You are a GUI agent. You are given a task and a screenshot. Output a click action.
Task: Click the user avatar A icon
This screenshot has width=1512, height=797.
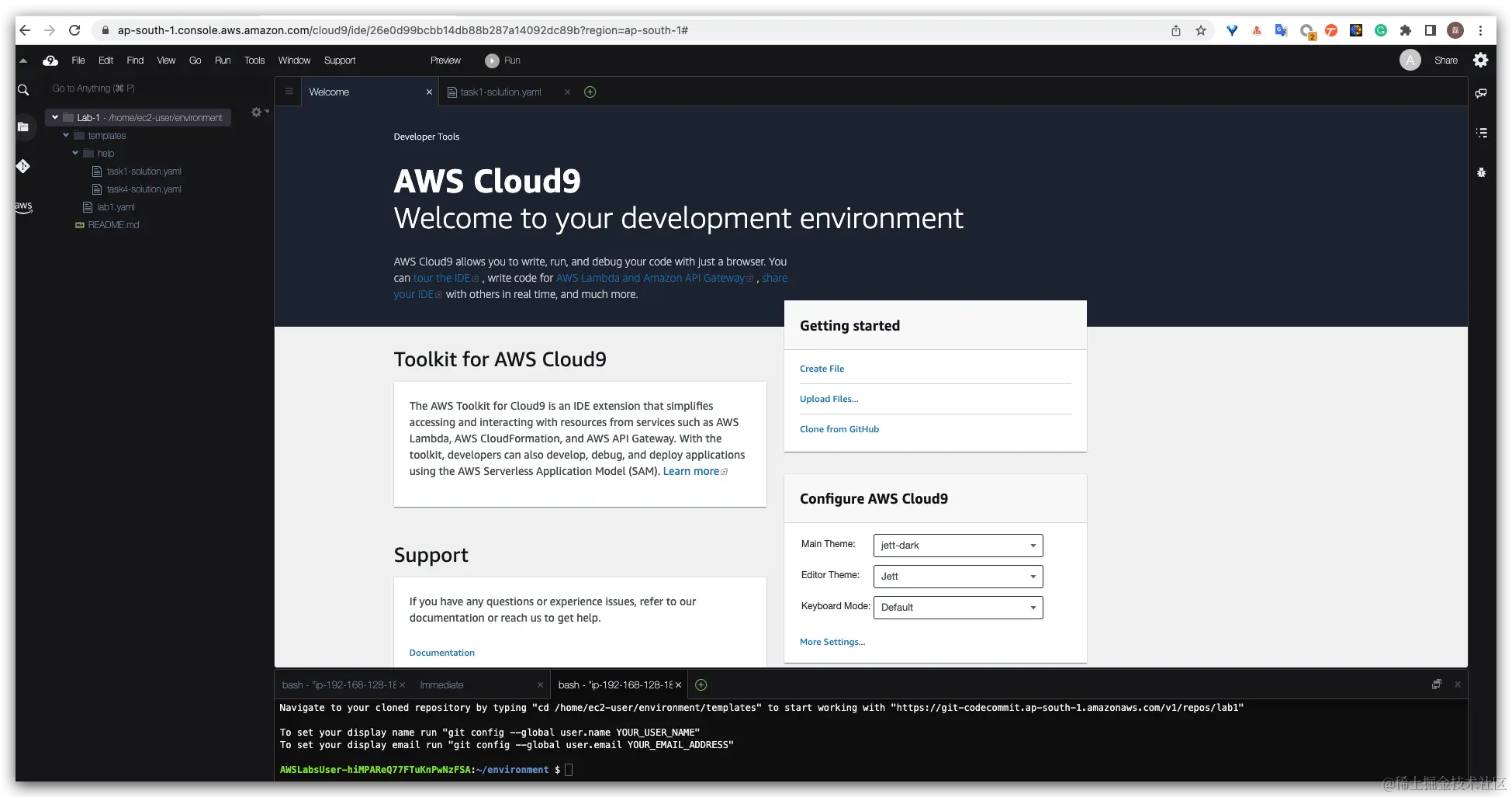[1410, 61]
